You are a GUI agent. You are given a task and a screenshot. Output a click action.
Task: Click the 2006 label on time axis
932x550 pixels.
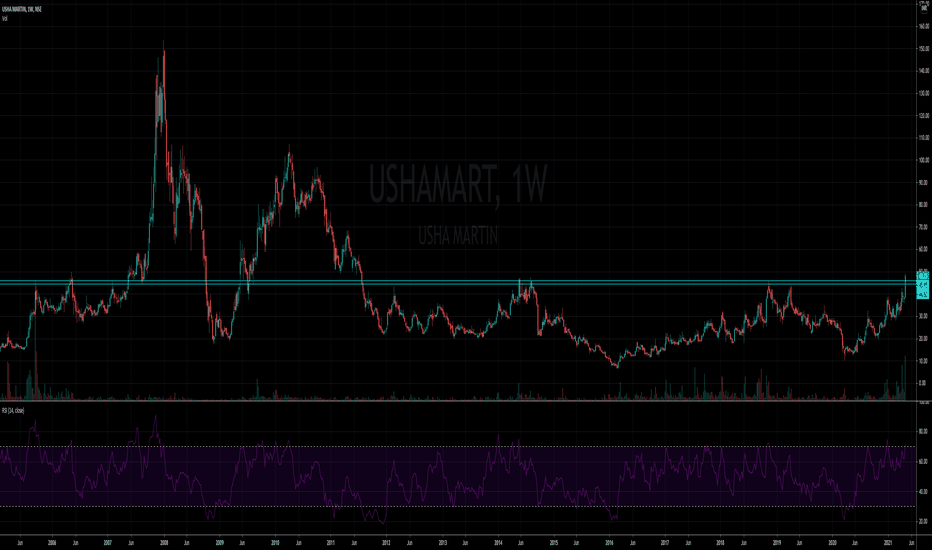point(52,542)
